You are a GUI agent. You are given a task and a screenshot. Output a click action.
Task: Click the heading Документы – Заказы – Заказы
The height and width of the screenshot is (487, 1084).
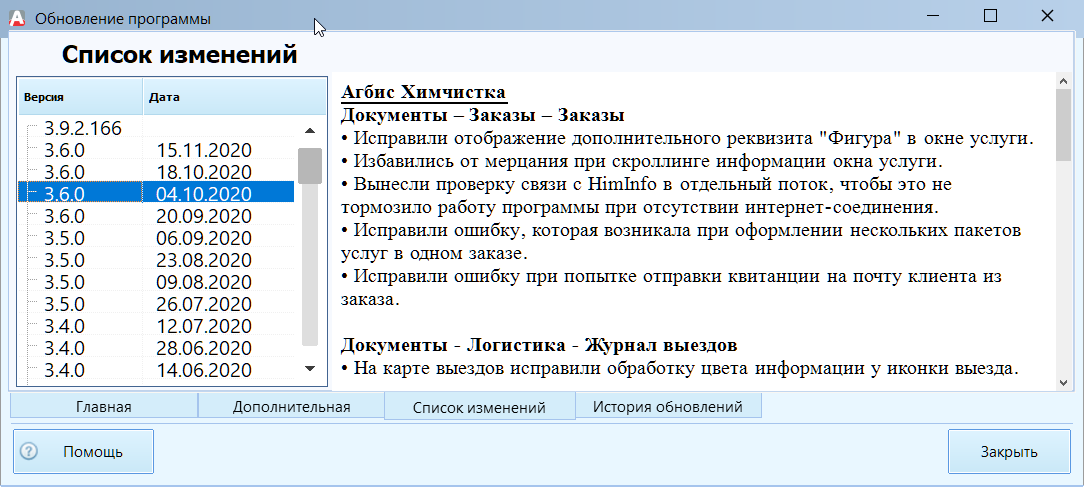(x=483, y=114)
